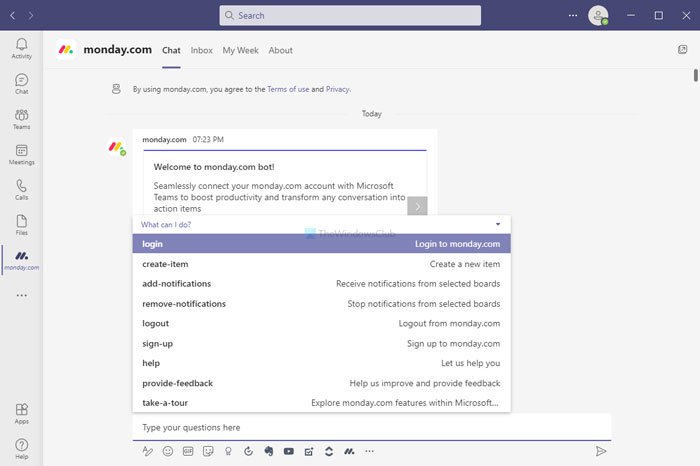
Task: Select the remove-notifications command
Action: (321, 304)
